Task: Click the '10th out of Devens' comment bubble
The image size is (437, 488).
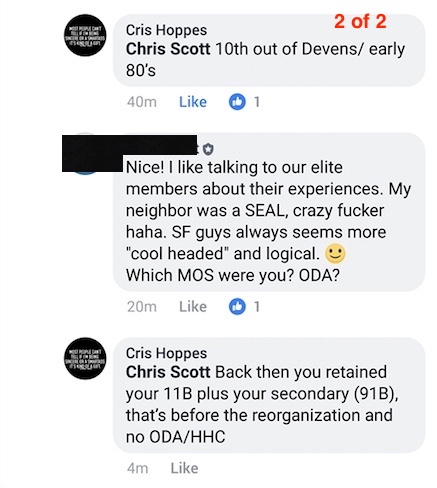Action: coord(269,50)
